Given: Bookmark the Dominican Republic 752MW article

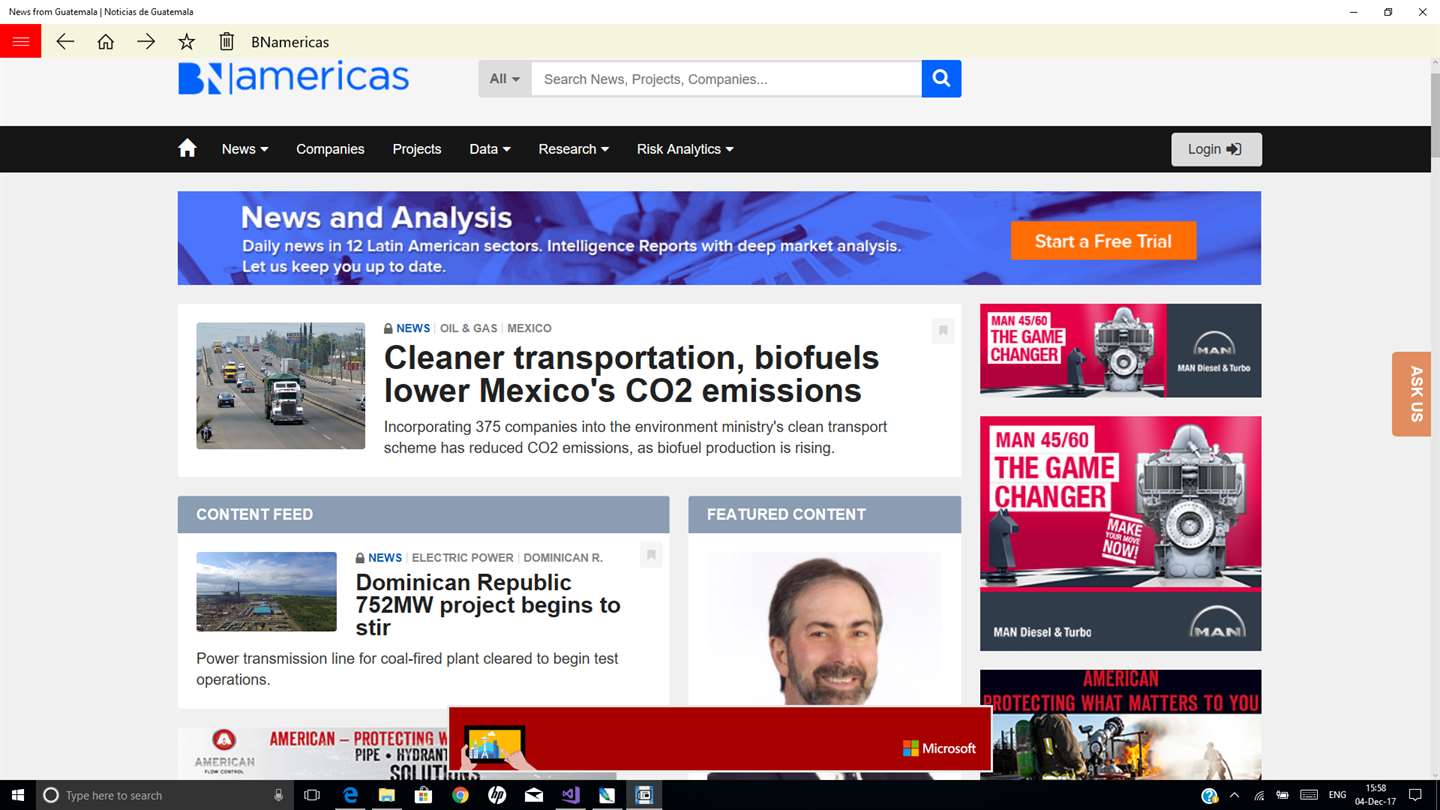Looking at the screenshot, I should (x=651, y=554).
